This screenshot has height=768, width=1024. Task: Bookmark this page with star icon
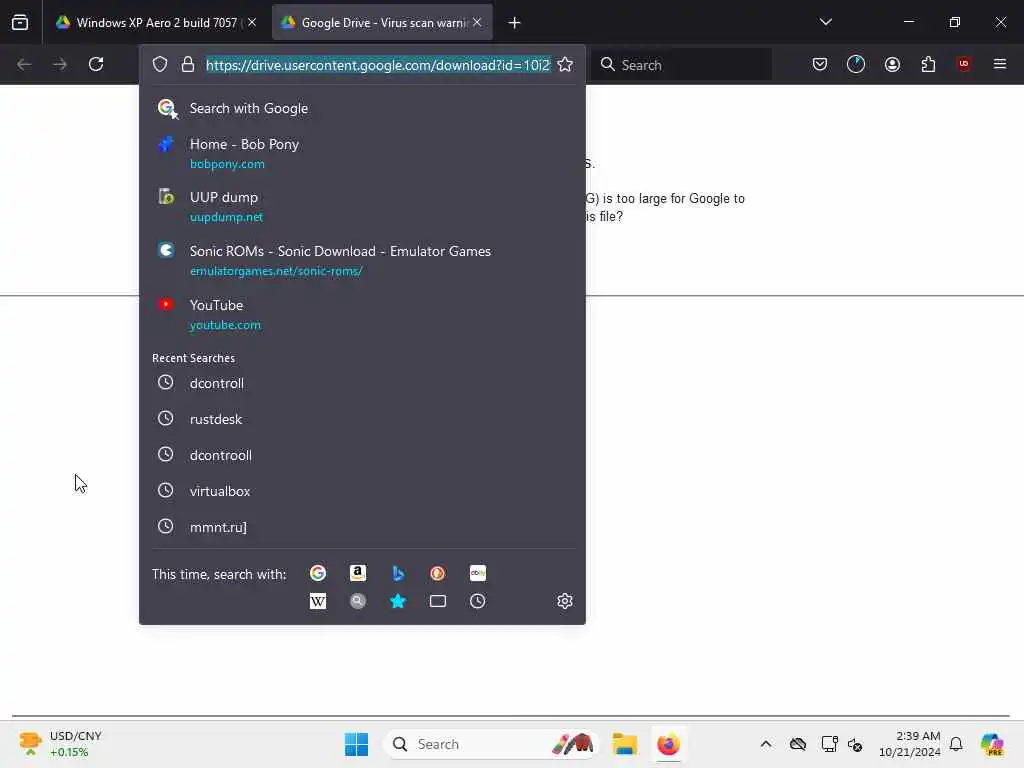point(566,65)
